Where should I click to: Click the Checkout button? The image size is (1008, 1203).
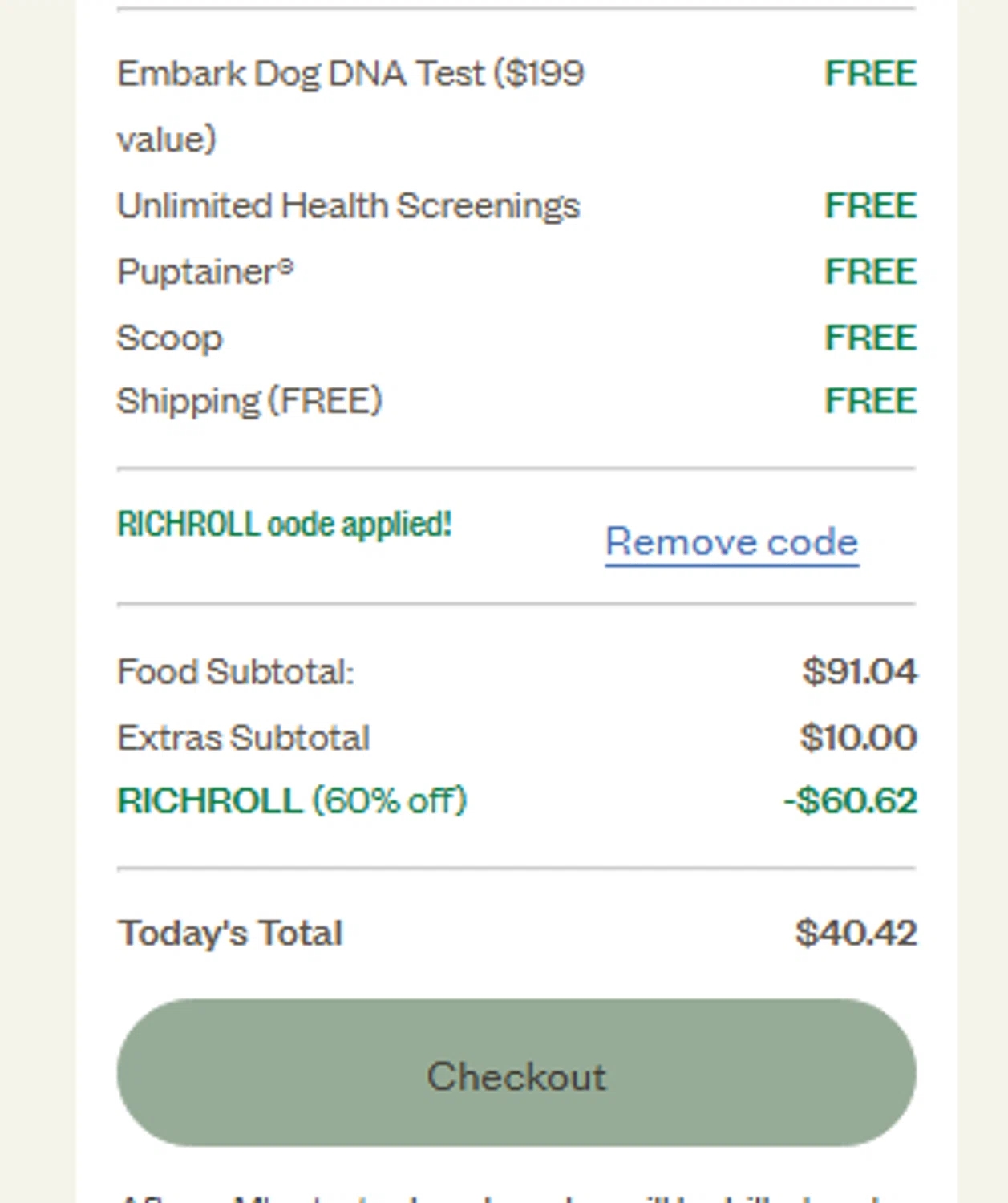click(516, 1073)
